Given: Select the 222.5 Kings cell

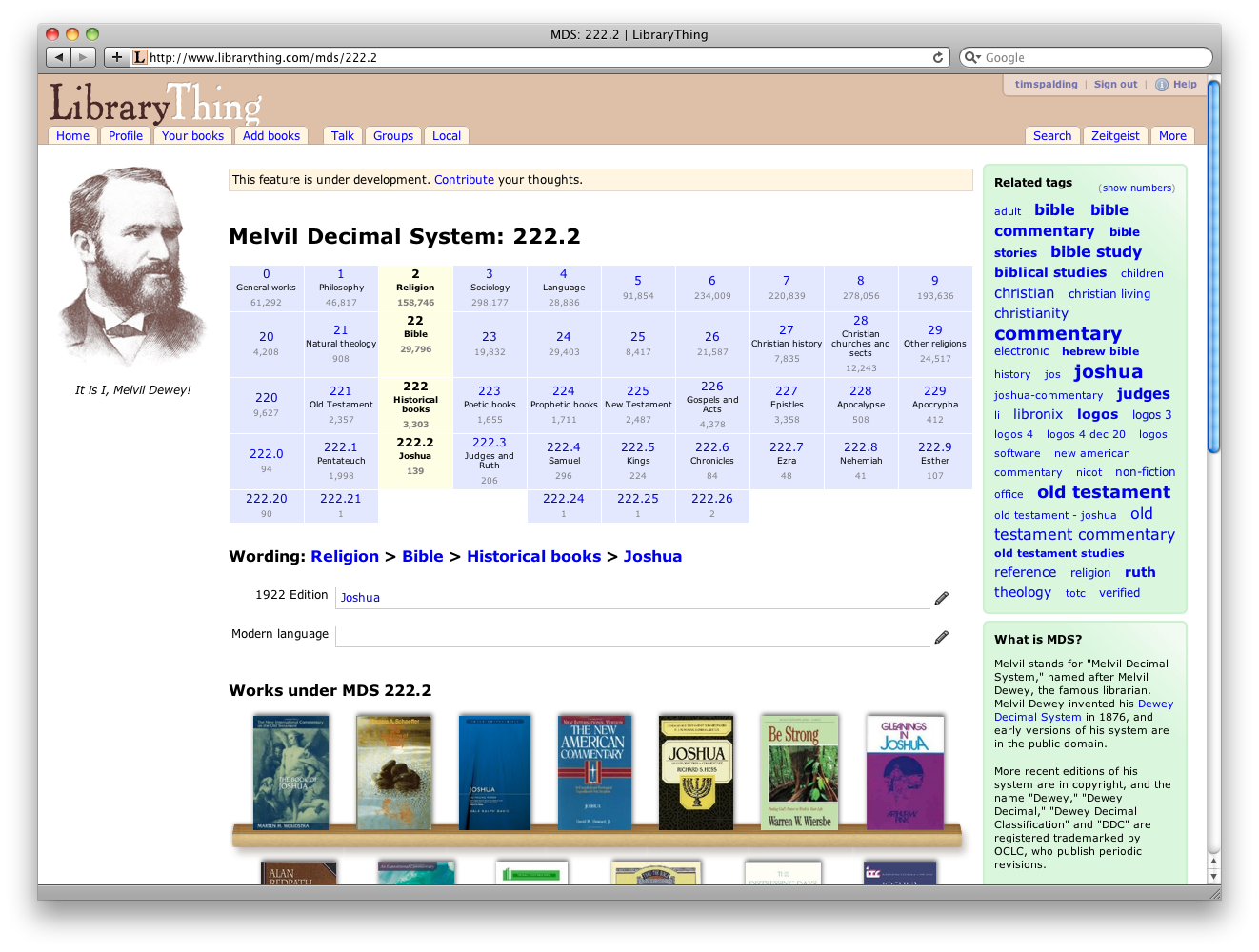Looking at the screenshot, I should coord(638,461).
